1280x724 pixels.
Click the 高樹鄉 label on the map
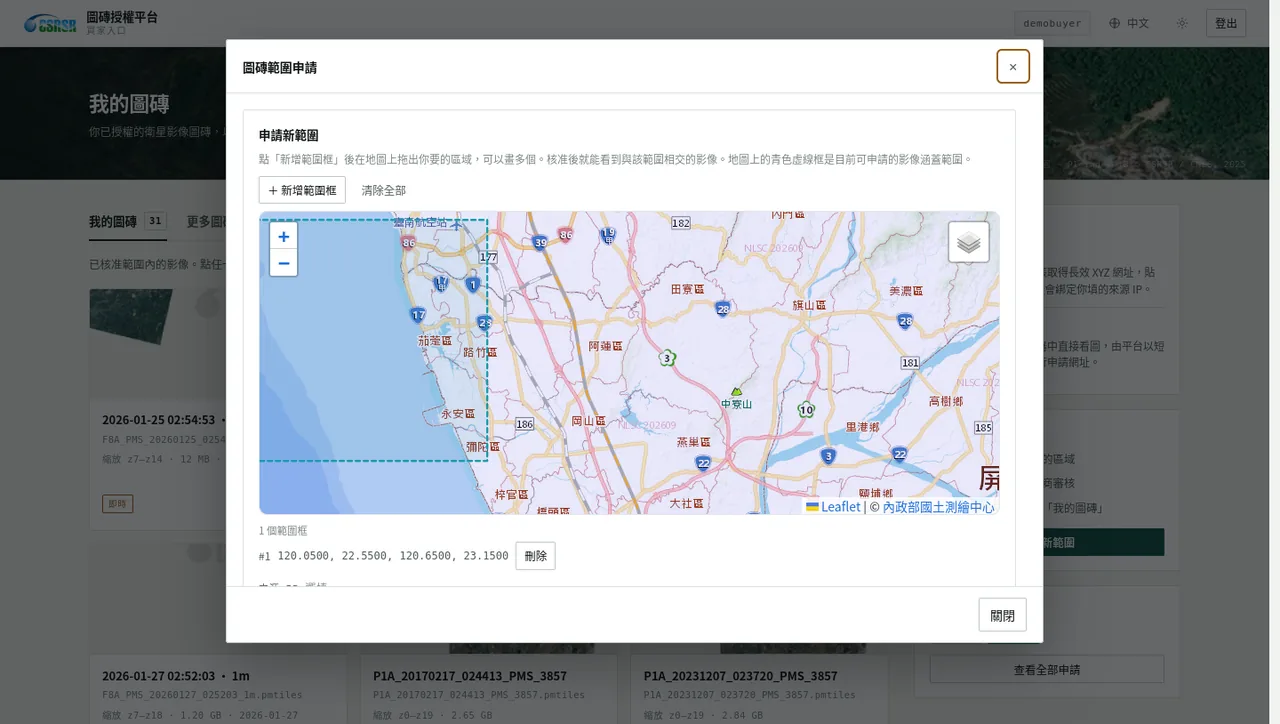[x=946, y=401]
